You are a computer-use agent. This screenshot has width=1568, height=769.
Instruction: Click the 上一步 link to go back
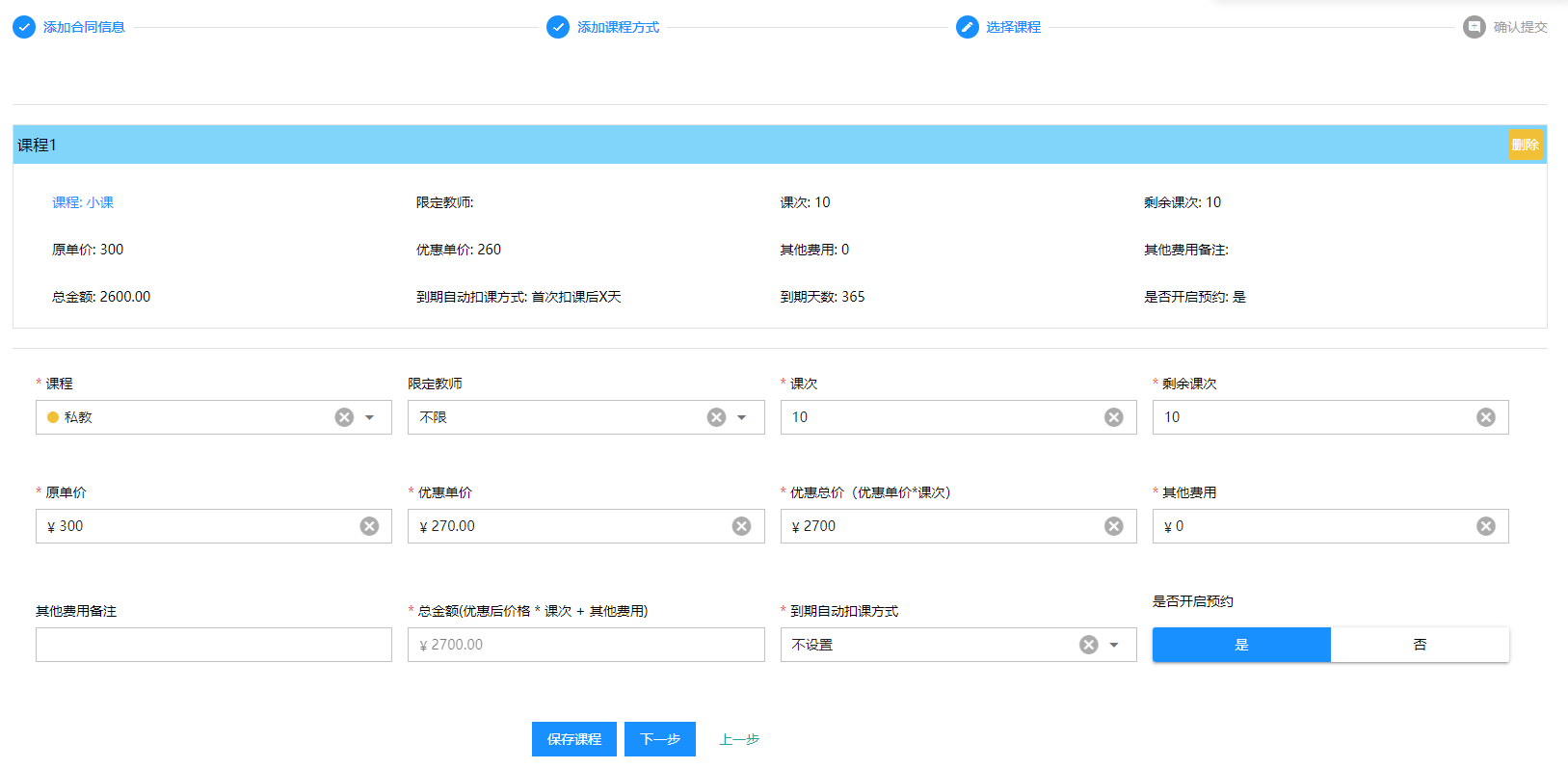coord(739,739)
